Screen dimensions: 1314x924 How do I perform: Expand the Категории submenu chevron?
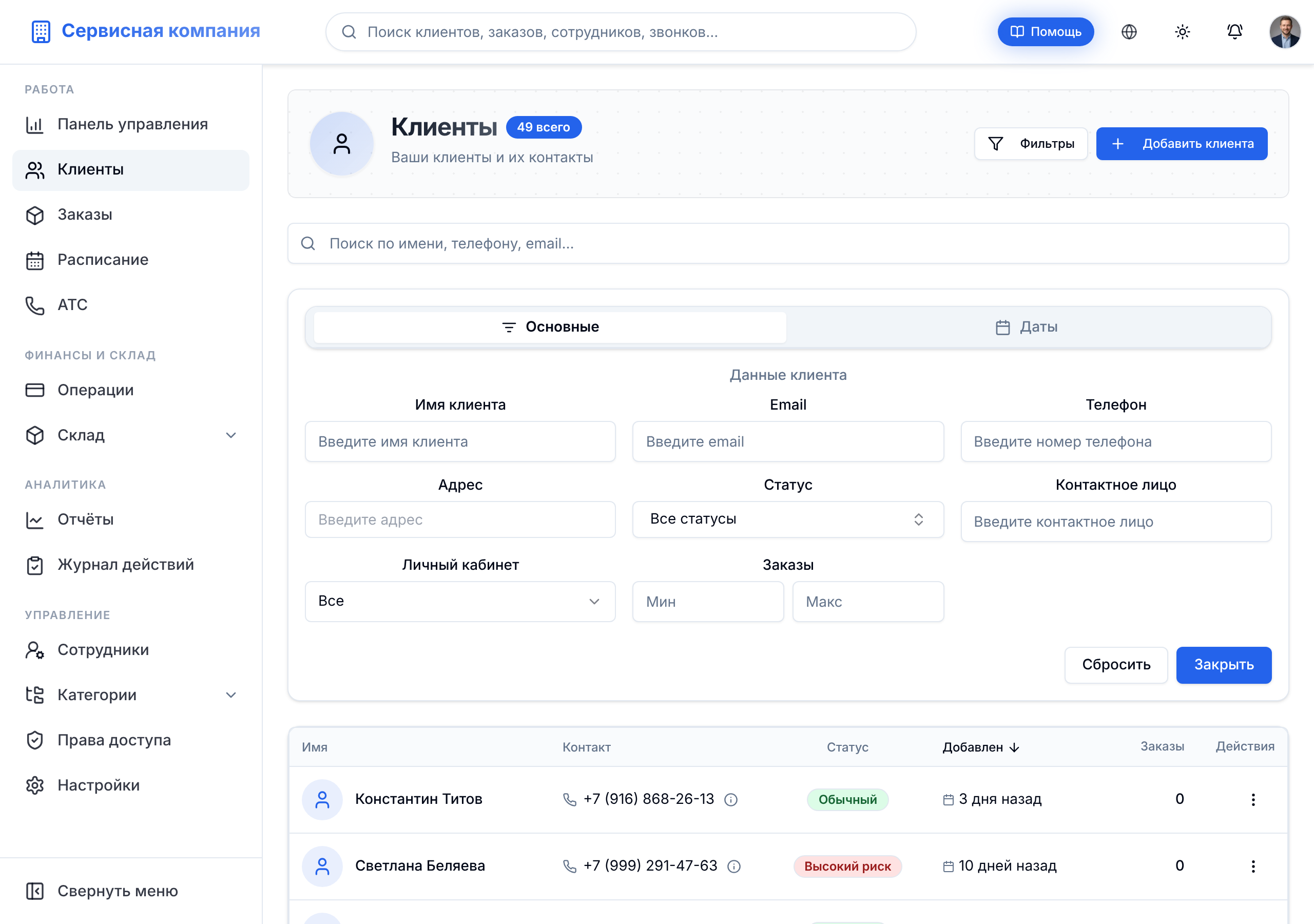[230, 695]
